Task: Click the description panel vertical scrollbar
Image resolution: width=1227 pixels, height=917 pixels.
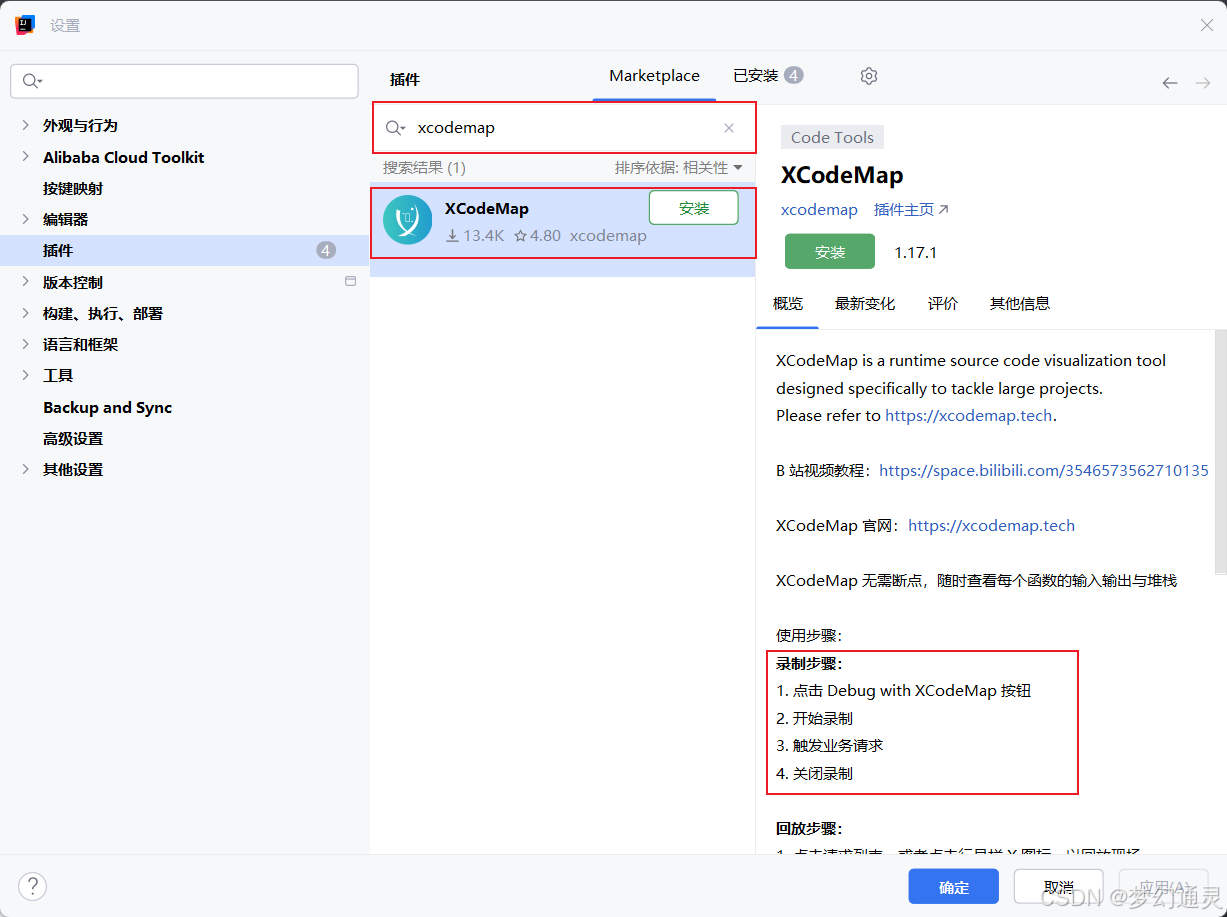Action: (x=1220, y=452)
